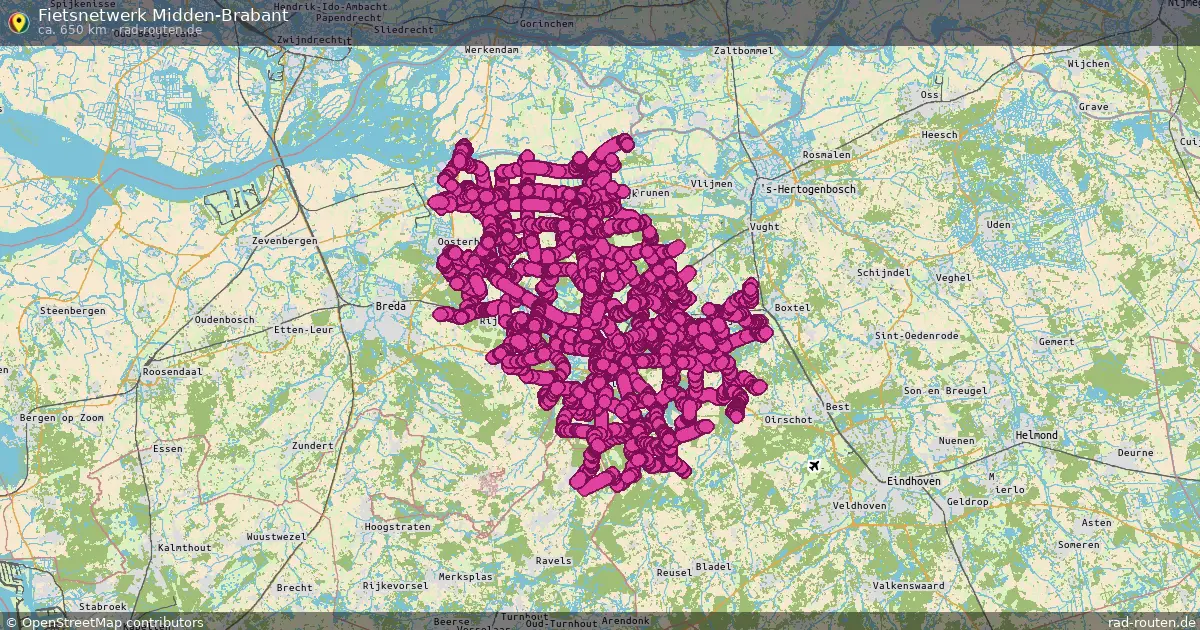Click the Werkendam town label
1200x630 pixels.
coord(492,49)
